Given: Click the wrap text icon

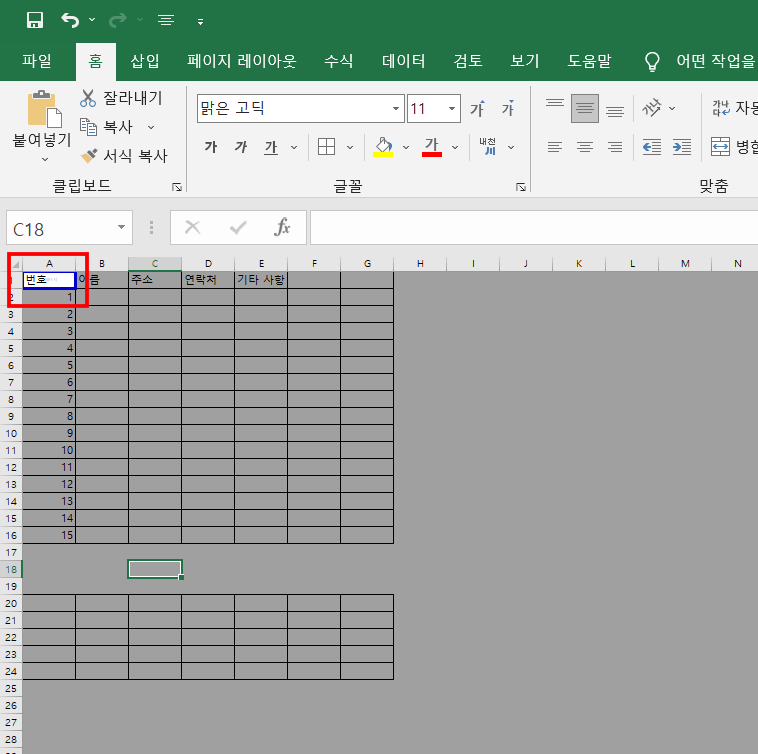Looking at the screenshot, I should [x=721, y=108].
